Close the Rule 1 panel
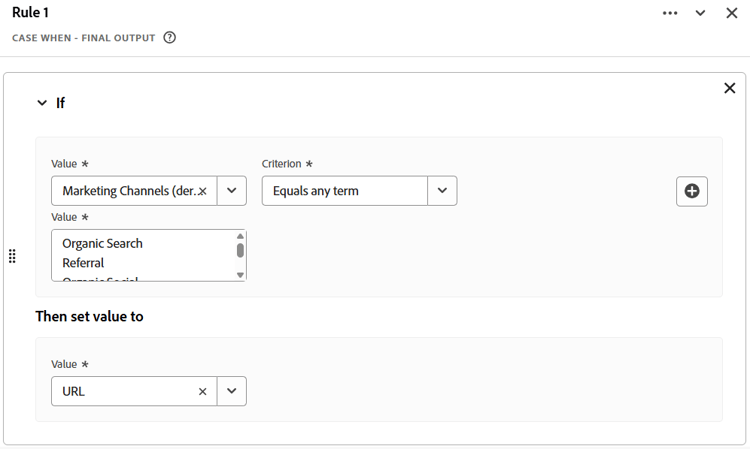This screenshot has width=750, height=449. pos(732,13)
